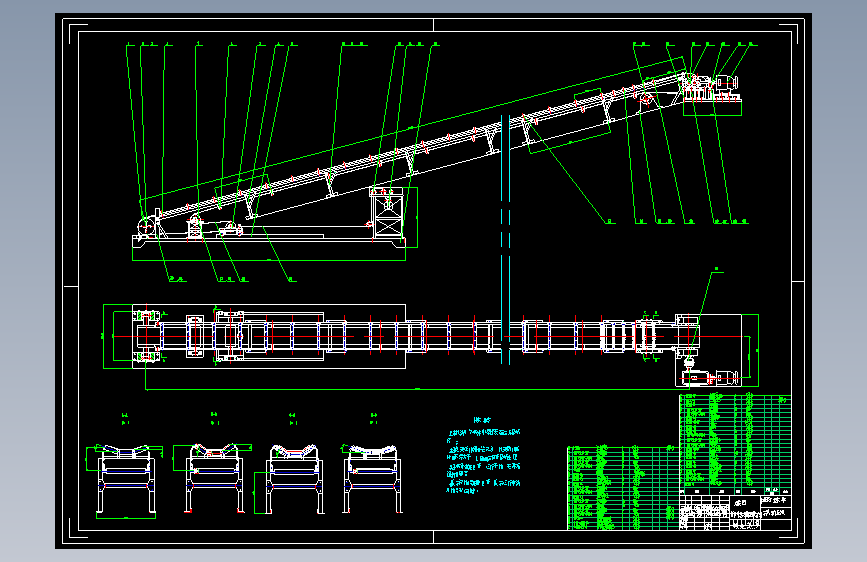
Task: Select the cyan vertical break line
Action: (505, 240)
